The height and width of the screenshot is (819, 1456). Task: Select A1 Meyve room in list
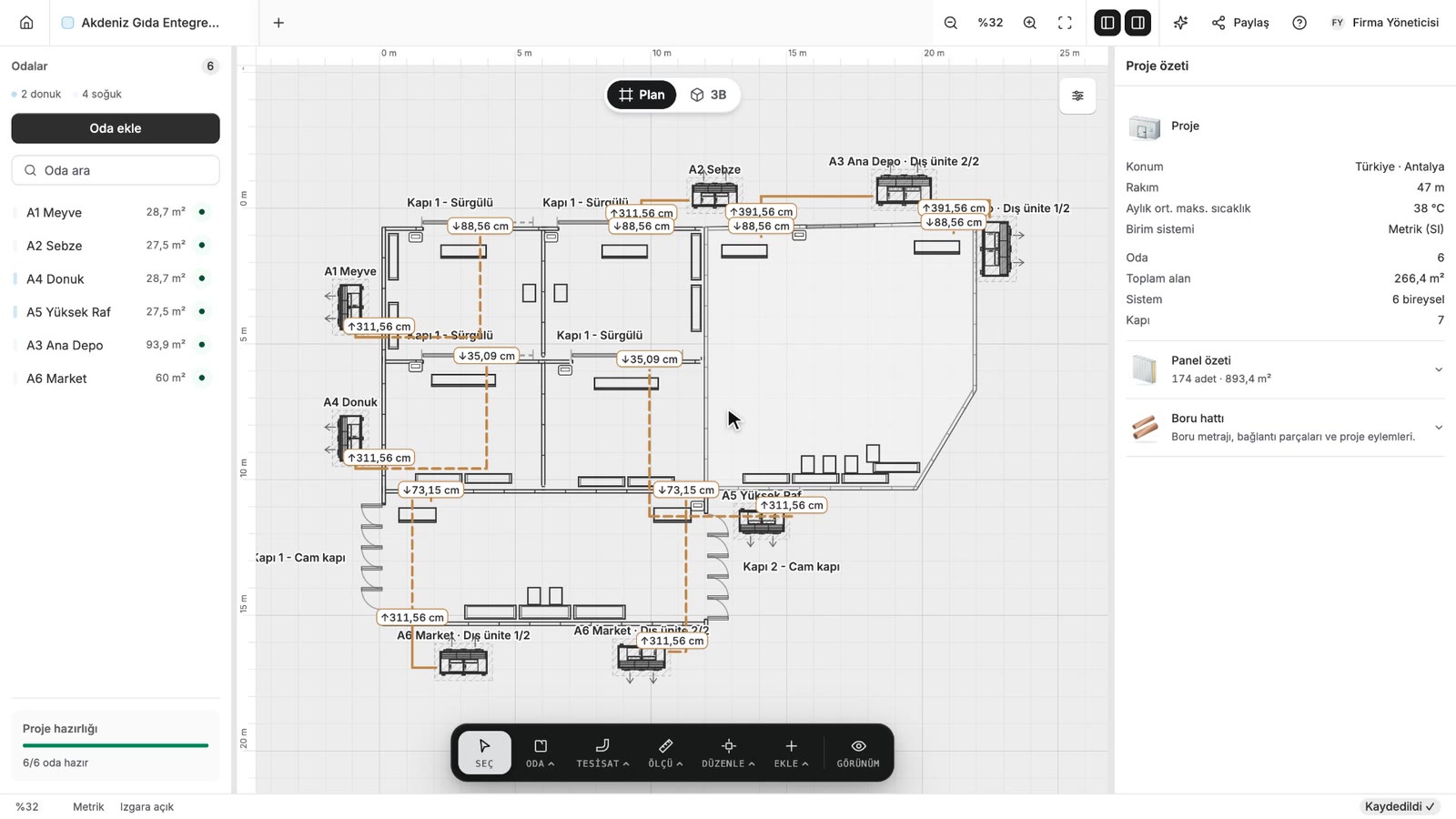pos(116,212)
